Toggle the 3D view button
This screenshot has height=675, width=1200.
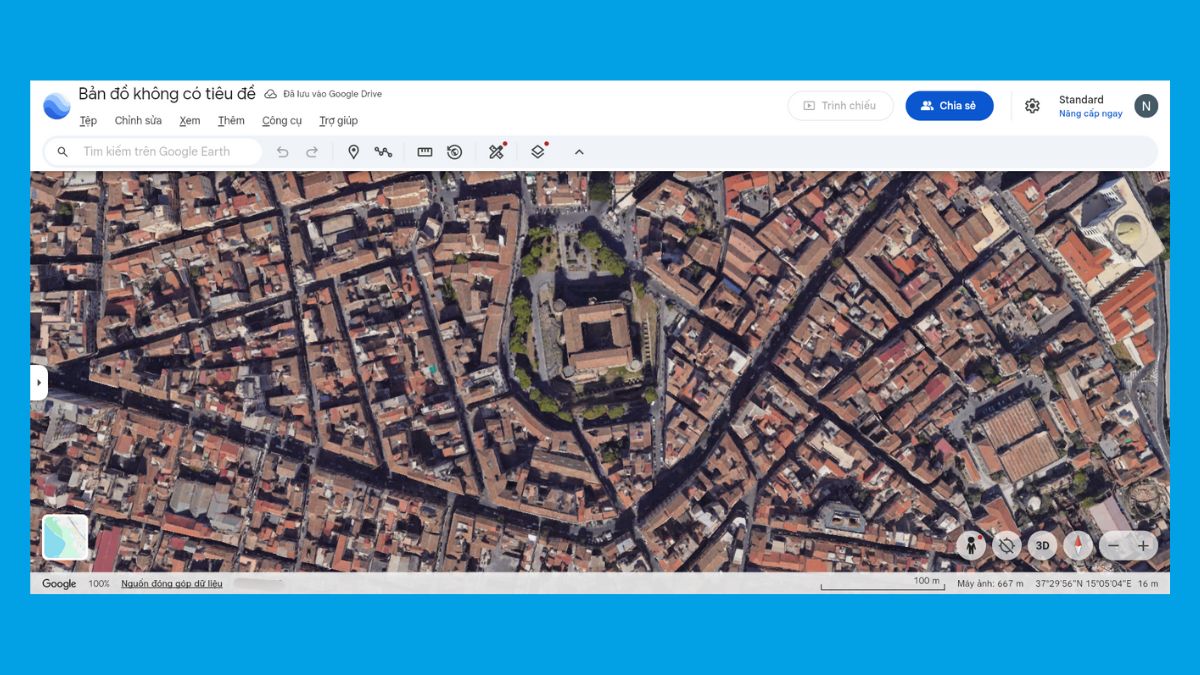(1042, 545)
